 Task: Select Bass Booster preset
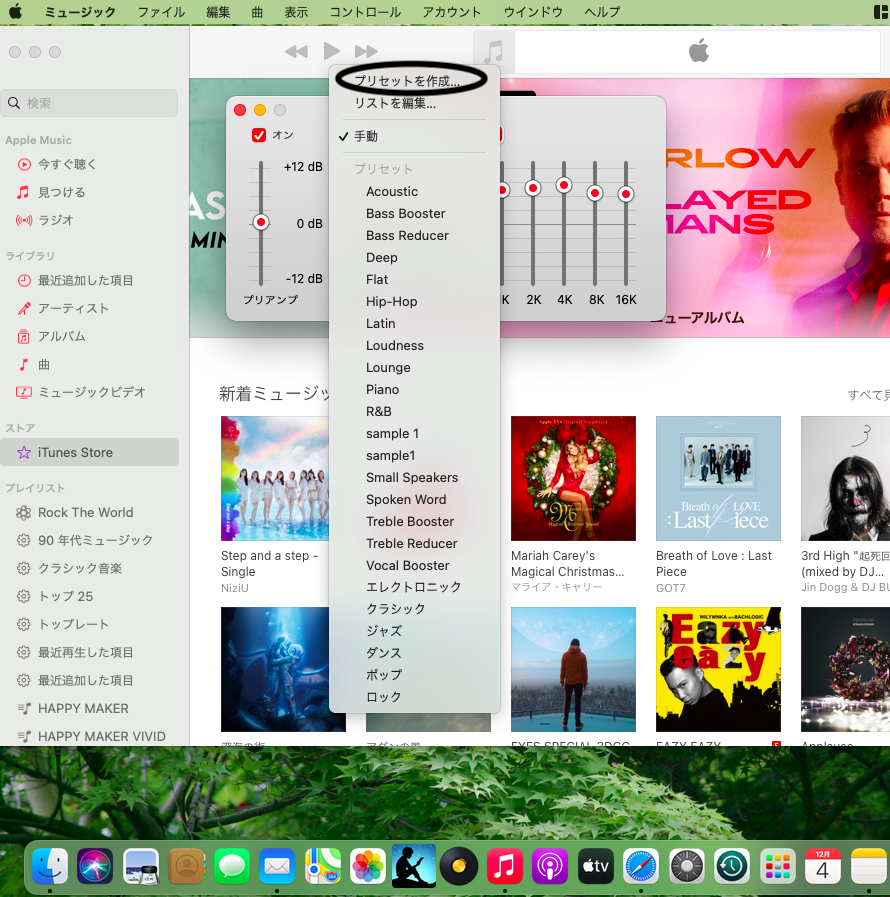(x=414, y=213)
